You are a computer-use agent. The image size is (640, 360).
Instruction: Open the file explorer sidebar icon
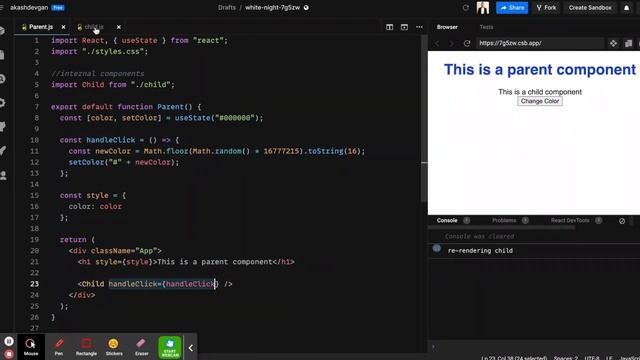(2, 55)
